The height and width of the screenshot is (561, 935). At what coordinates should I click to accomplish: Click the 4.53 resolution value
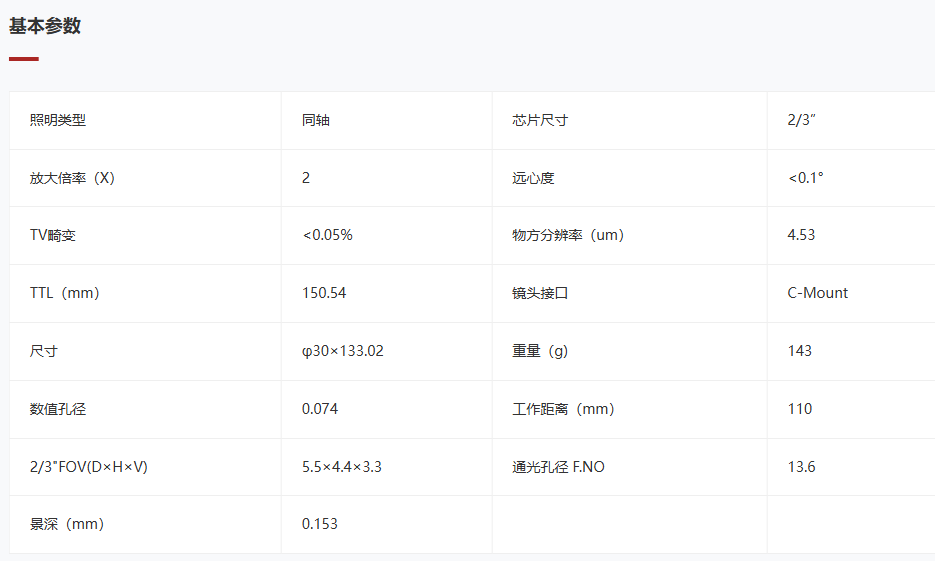point(801,235)
